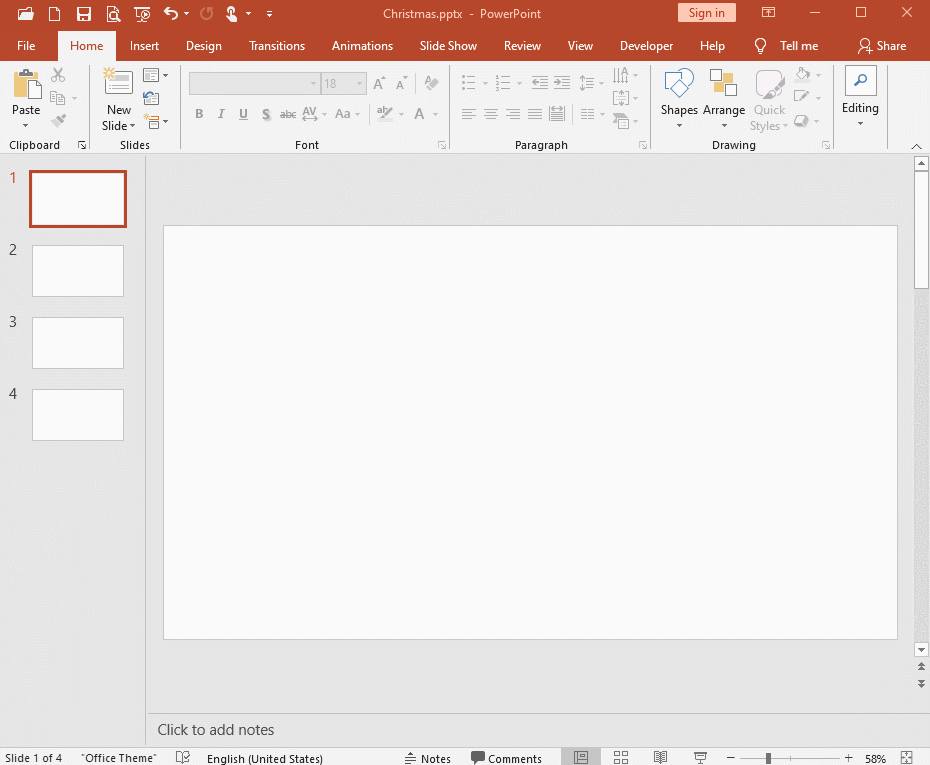
Task: Toggle text Shadow
Action: pyautogui.click(x=266, y=114)
